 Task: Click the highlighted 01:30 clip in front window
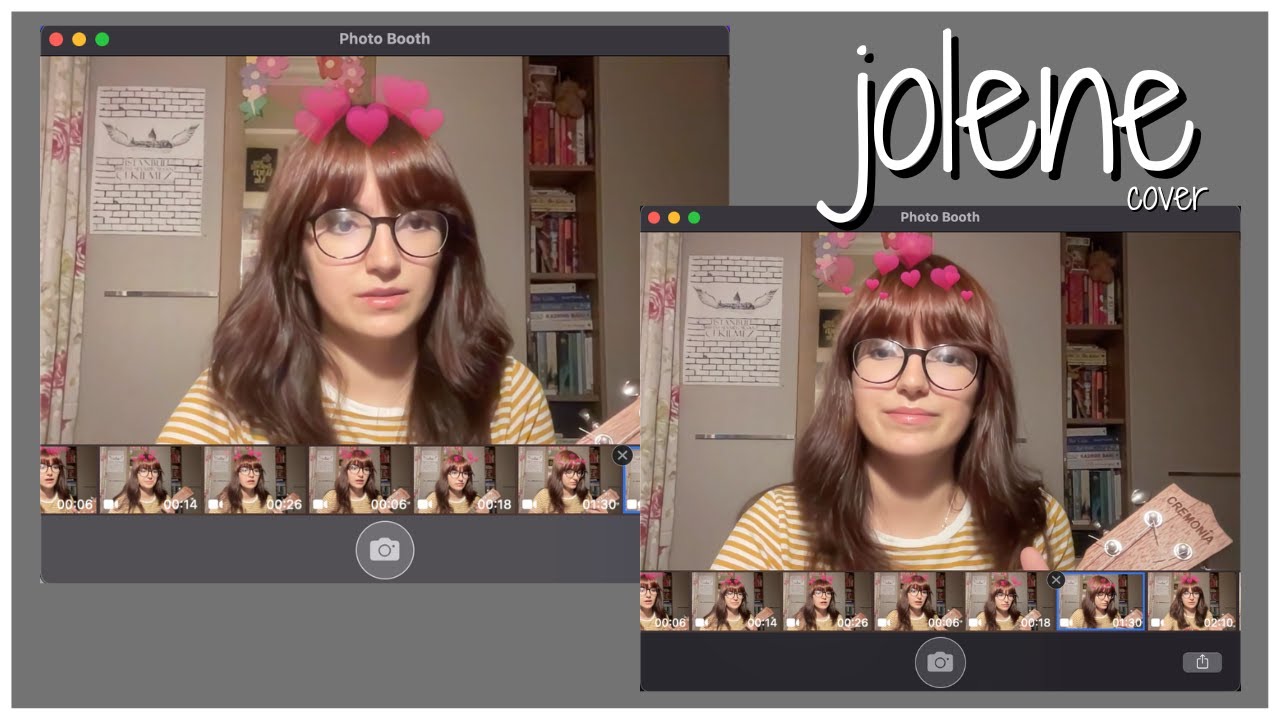click(1101, 602)
